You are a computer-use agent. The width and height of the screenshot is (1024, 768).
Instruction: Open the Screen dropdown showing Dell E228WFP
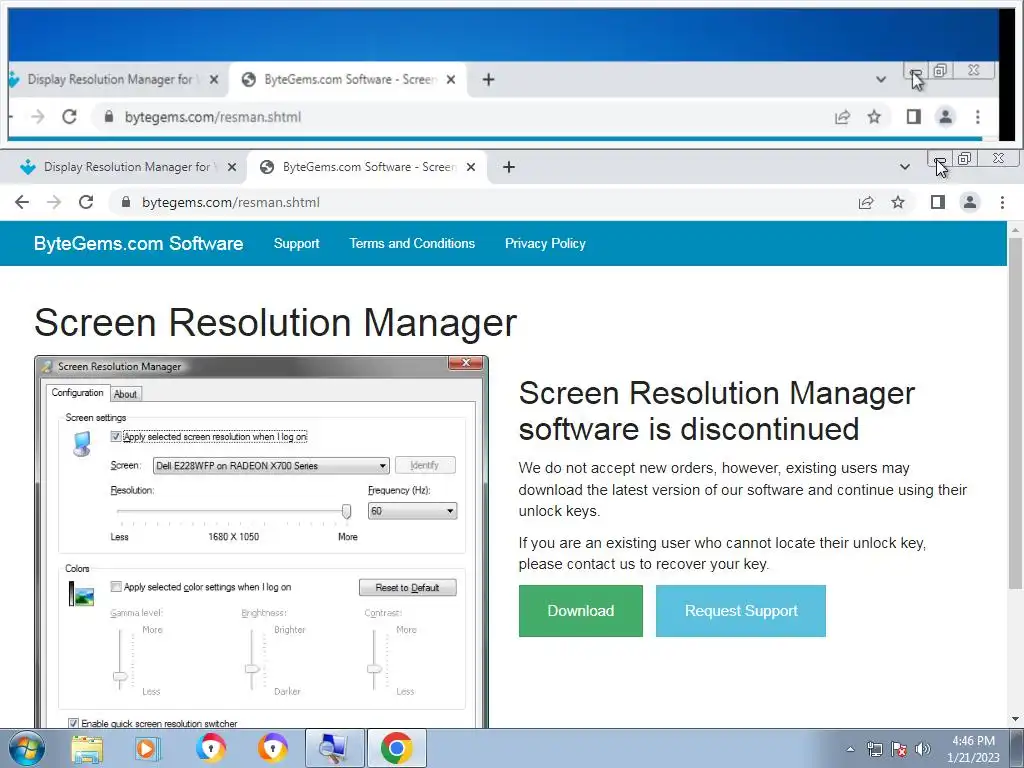pyautogui.click(x=271, y=466)
